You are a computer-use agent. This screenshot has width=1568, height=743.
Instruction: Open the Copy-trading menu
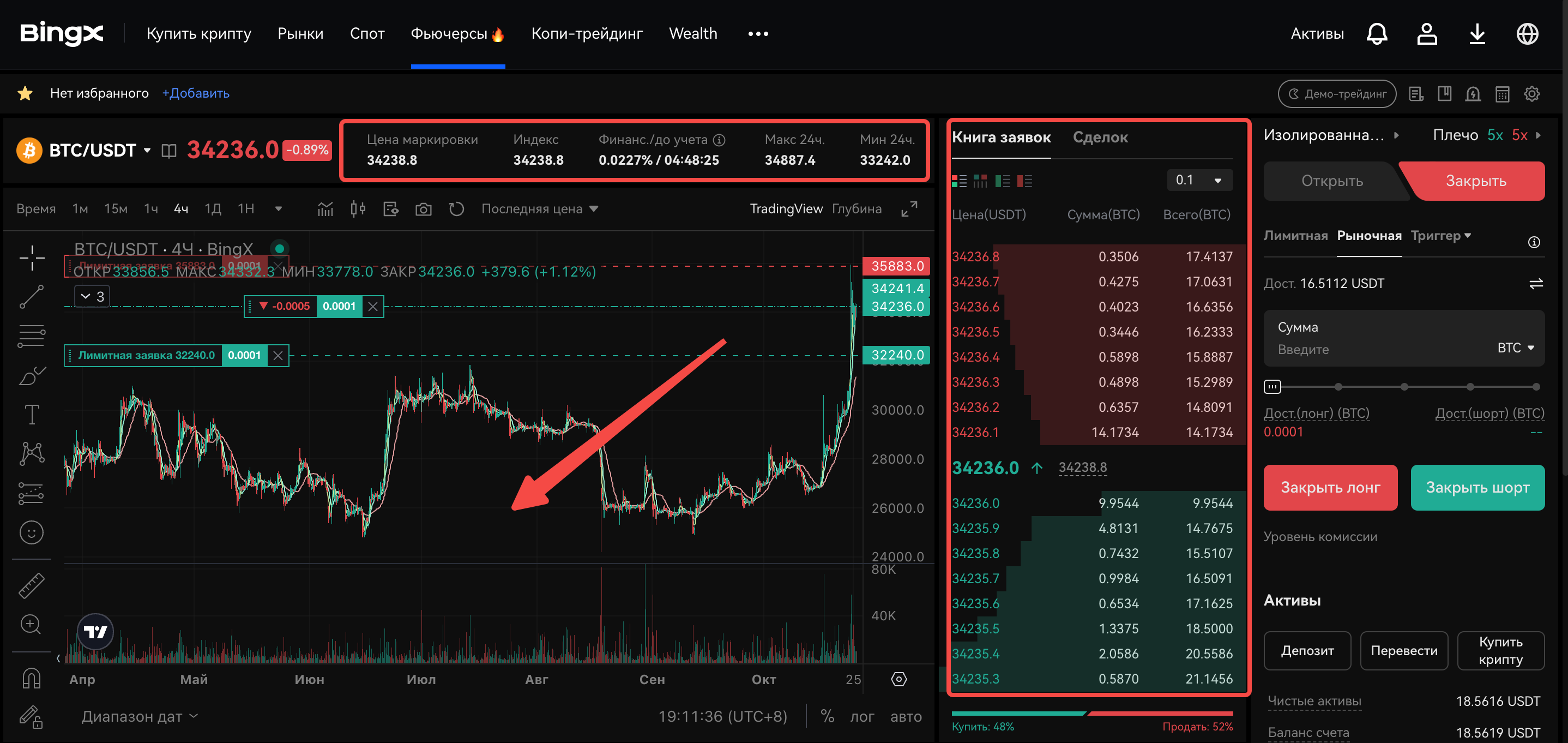click(x=586, y=33)
